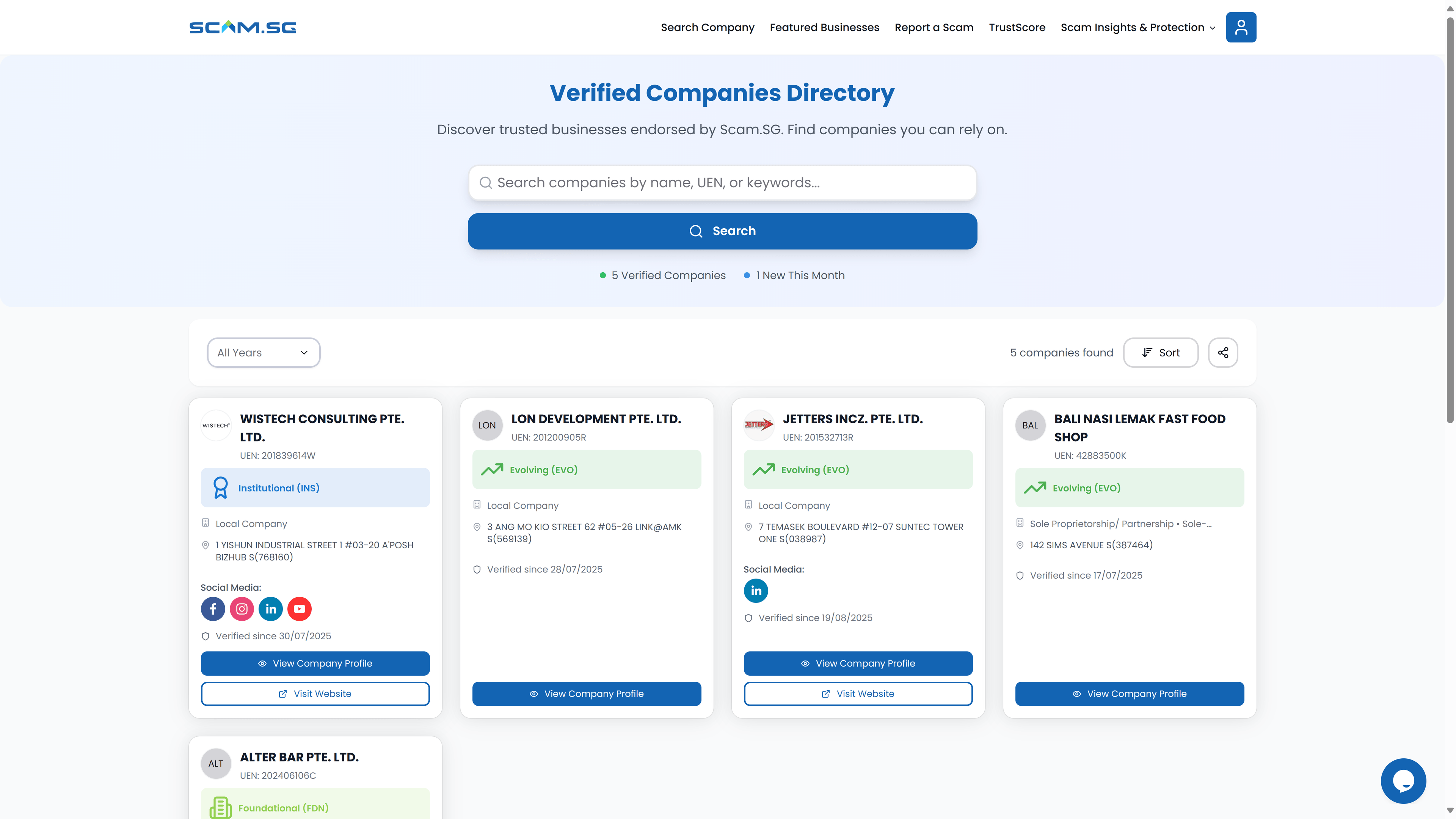
Task: Click the LON DEVELOPMENT PTE. LTD. title
Action: (596, 419)
